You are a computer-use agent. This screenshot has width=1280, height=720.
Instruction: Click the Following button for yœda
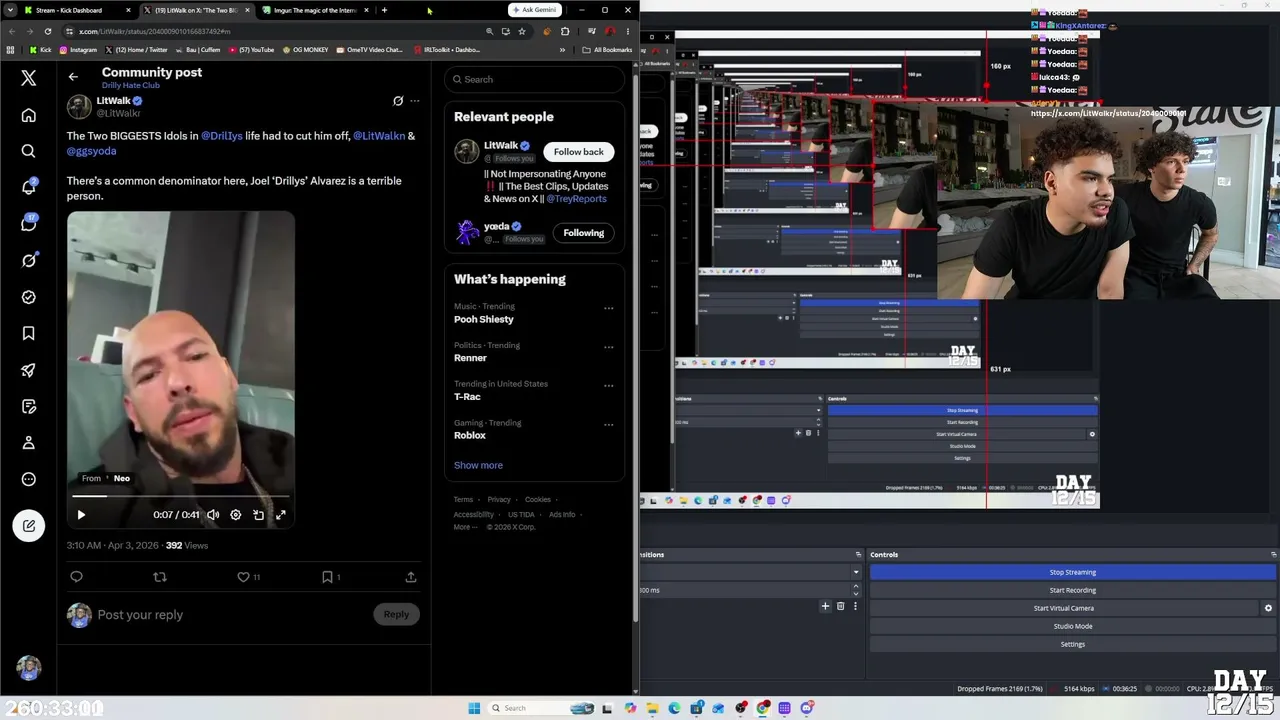click(x=584, y=233)
